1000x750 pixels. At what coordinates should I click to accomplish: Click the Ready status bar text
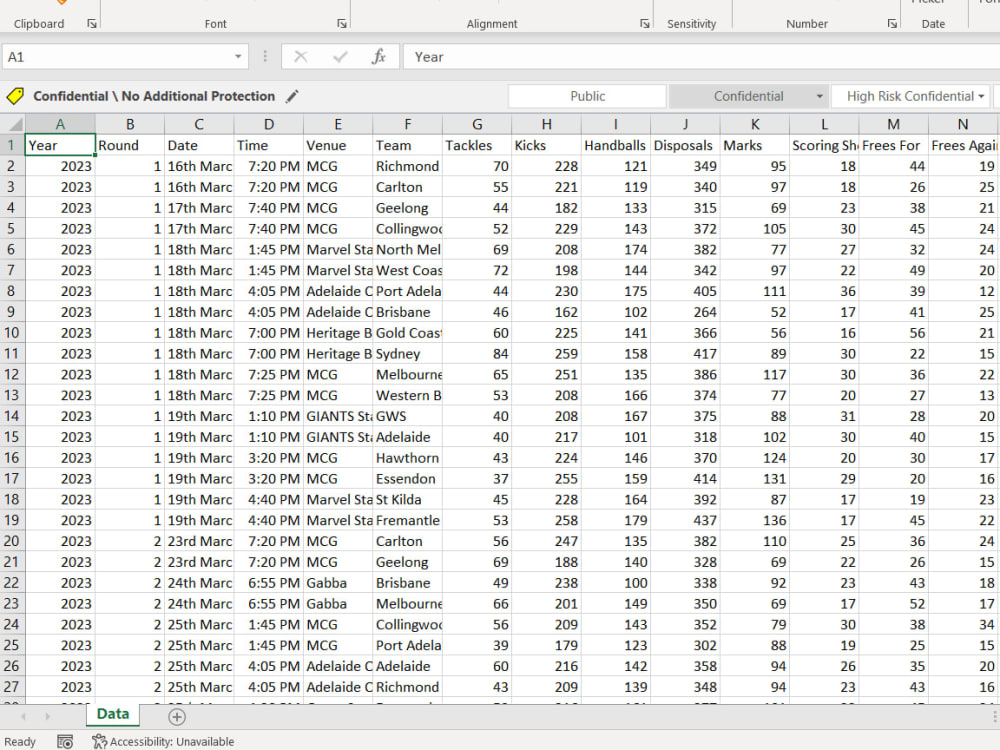coord(20,742)
